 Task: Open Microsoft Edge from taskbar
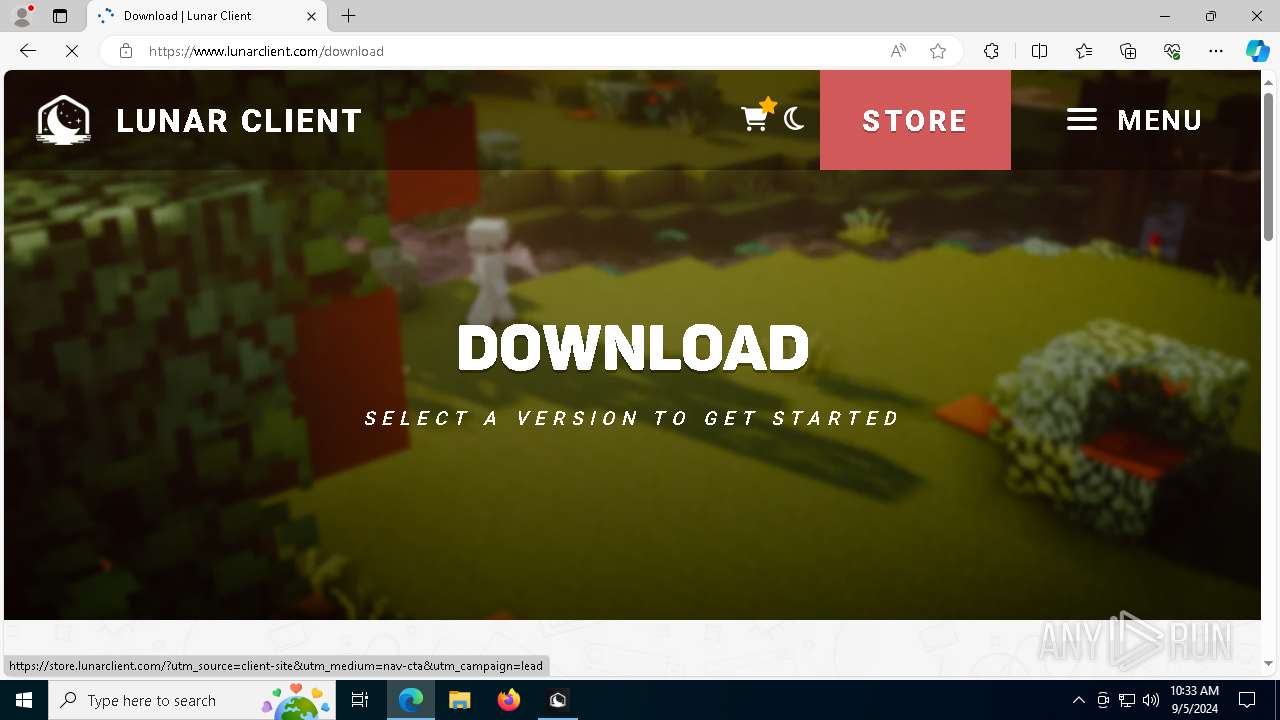coord(411,700)
